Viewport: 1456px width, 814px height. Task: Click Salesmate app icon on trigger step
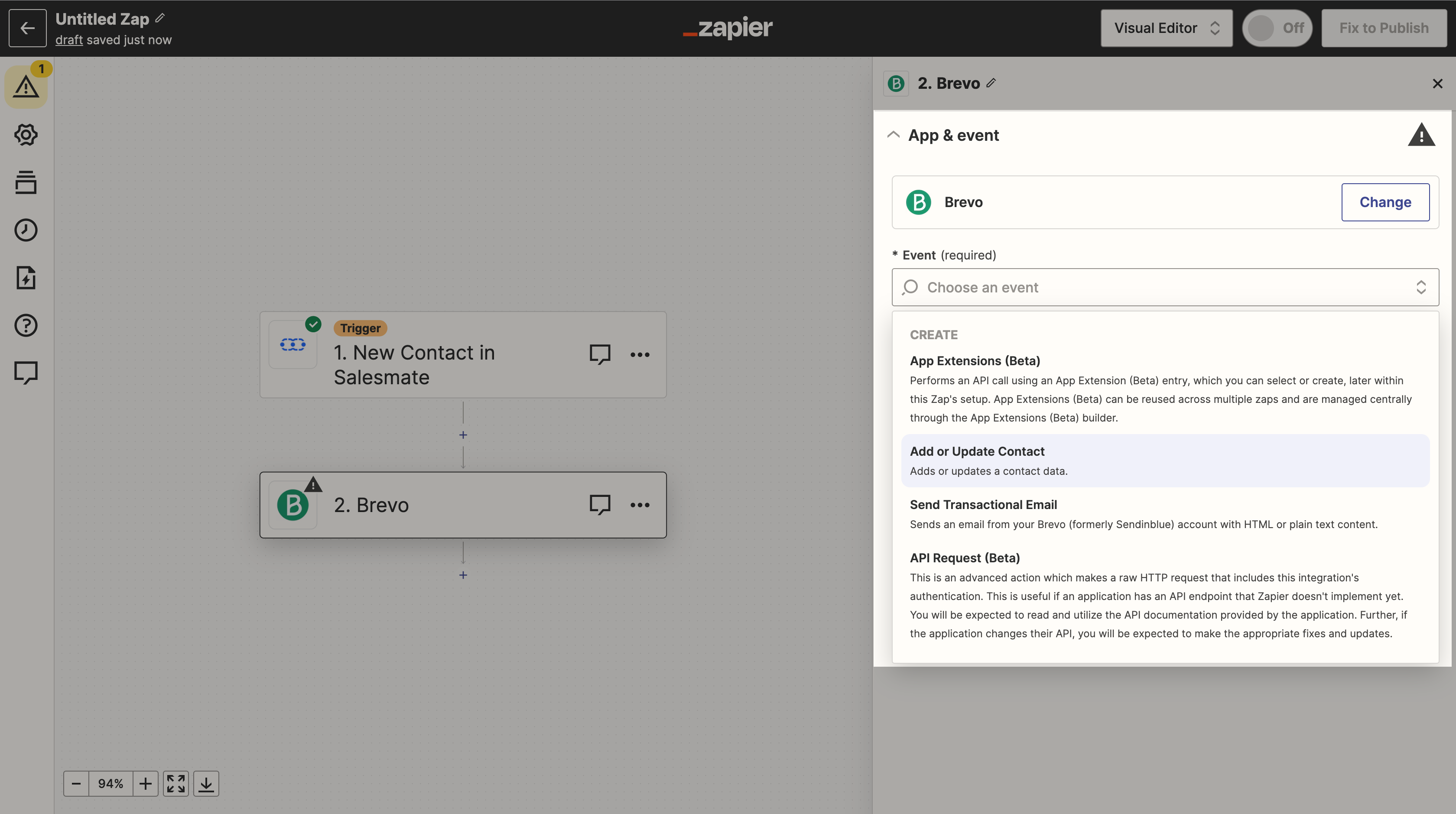[x=293, y=344]
